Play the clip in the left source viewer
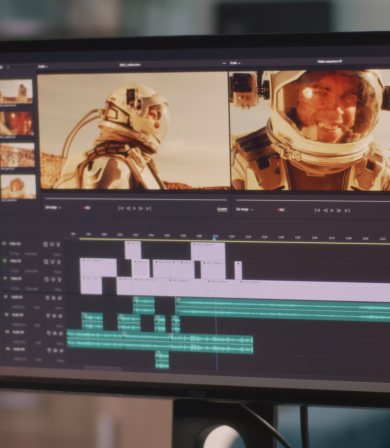 click(x=134, y=208)
